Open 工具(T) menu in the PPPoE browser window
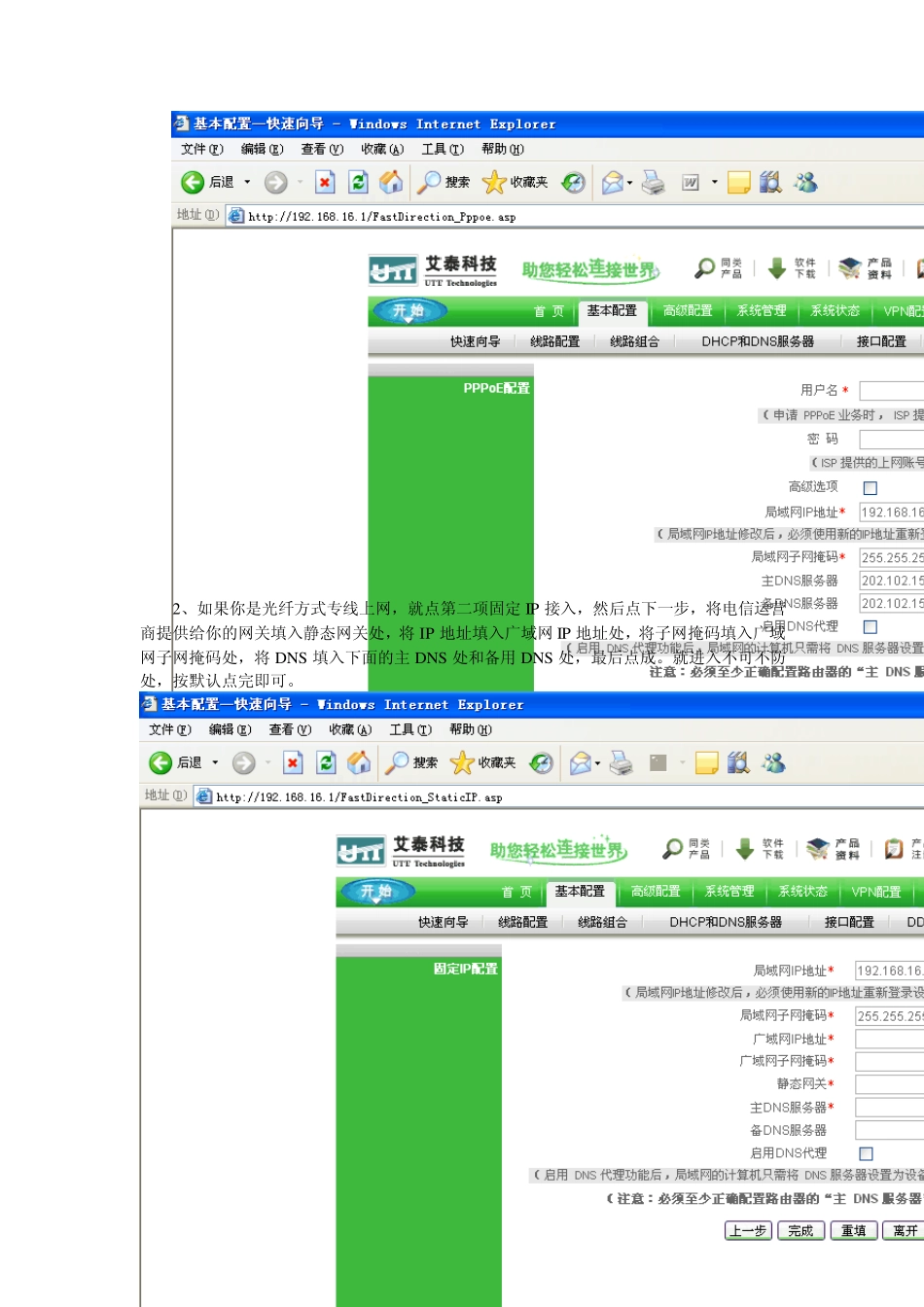The width and height of the screenshot is (924, 1307). tap(443, 149)
